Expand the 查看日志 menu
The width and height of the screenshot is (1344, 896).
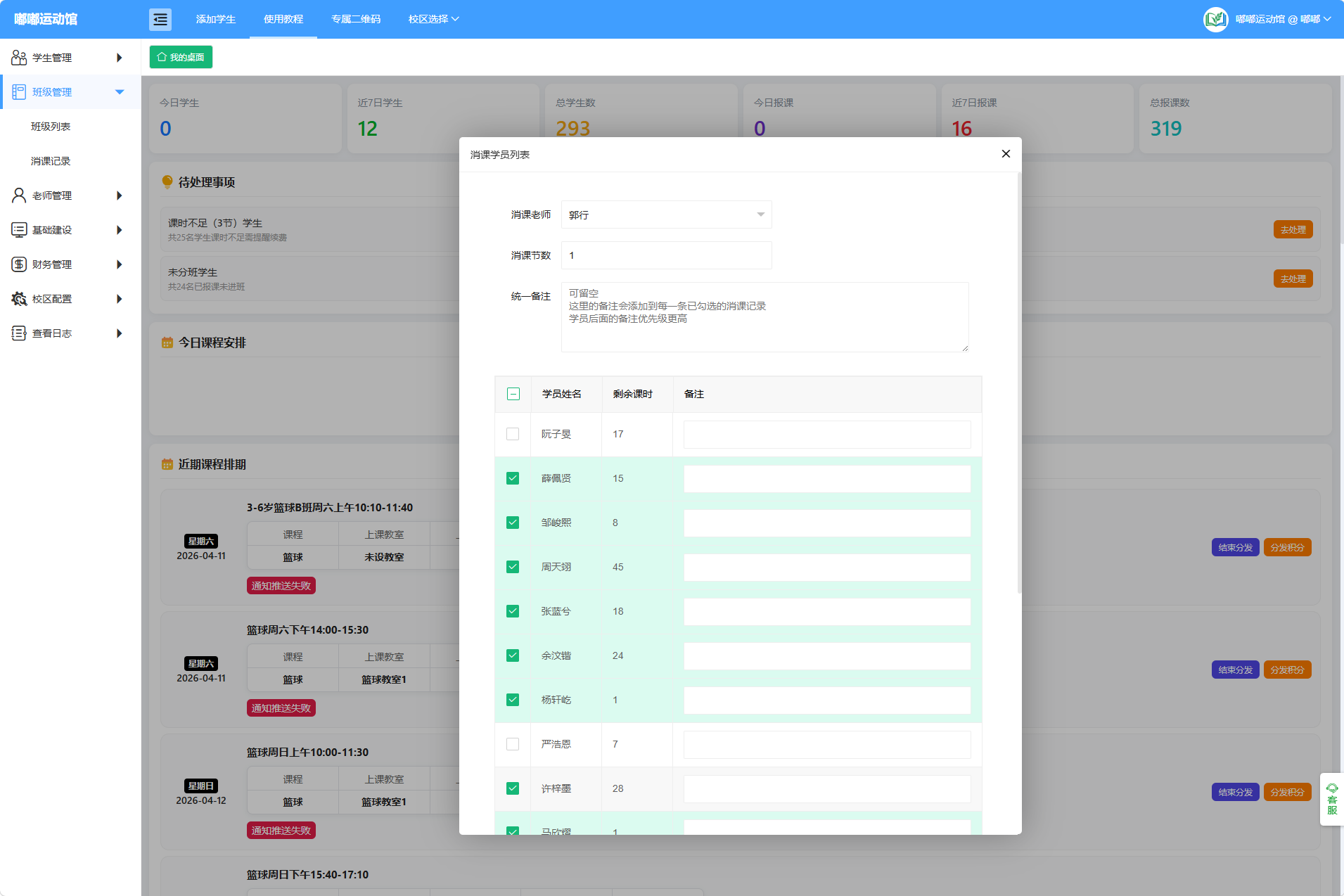pos(119,333)
